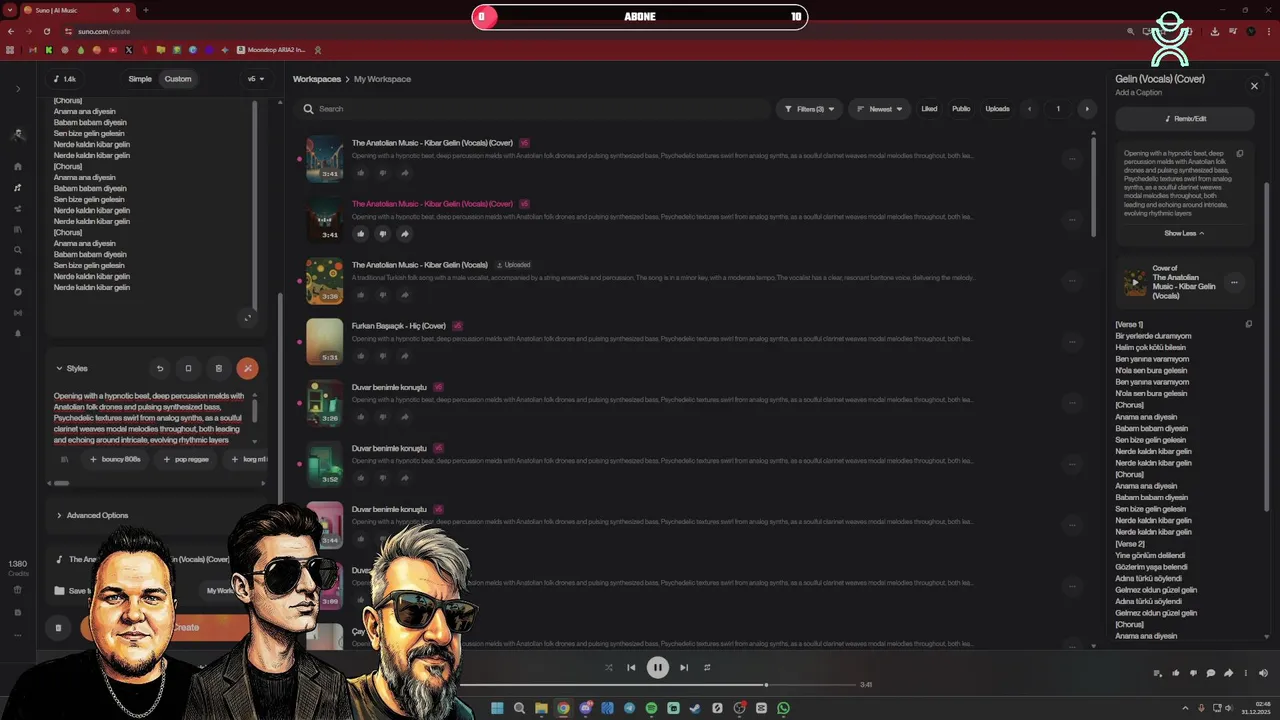Open Workspaces breadcrumb link

click(x=317, y=79)
